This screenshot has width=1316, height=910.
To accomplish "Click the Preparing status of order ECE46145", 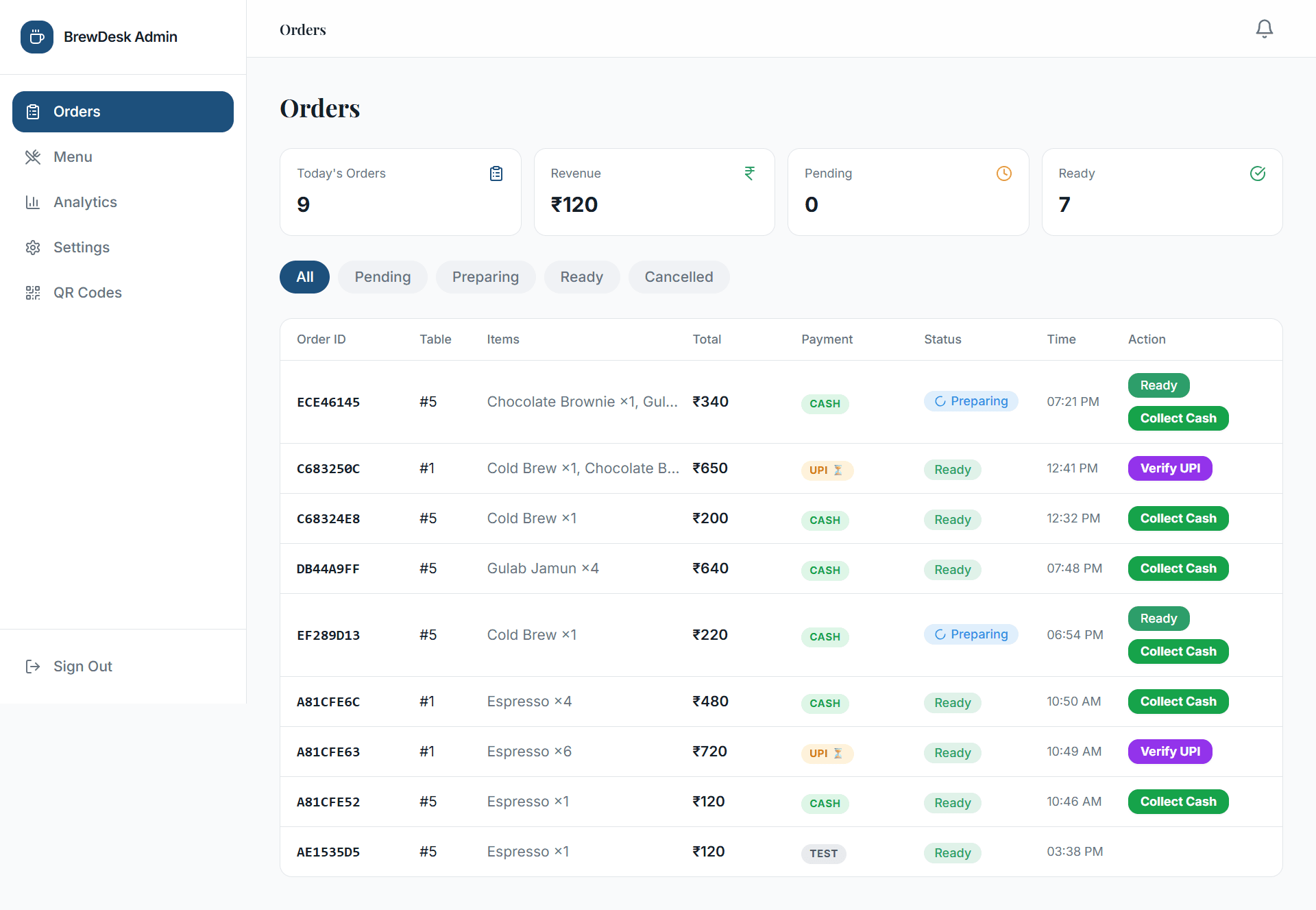I will click(971, 401).
